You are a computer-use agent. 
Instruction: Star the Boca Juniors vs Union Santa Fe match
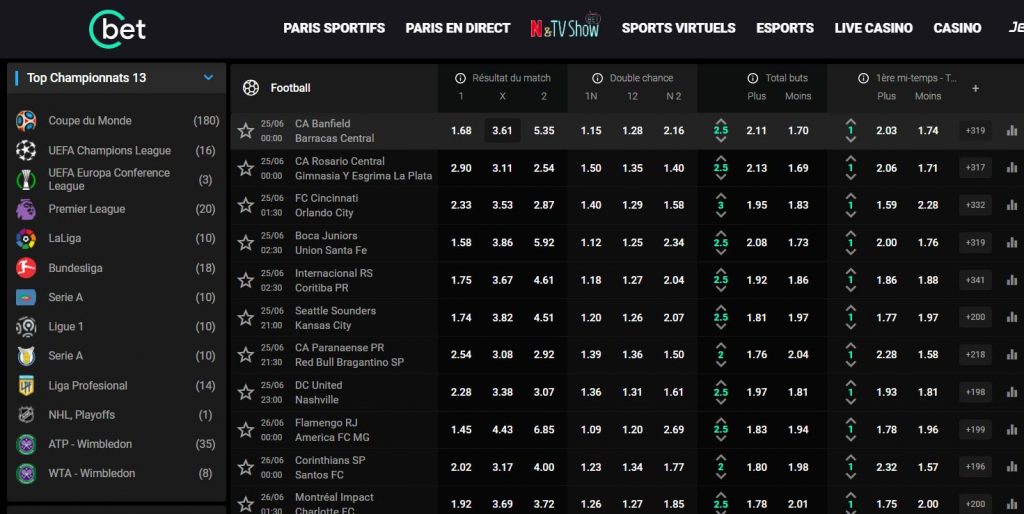pyautogui.click(x=246, y=242)
